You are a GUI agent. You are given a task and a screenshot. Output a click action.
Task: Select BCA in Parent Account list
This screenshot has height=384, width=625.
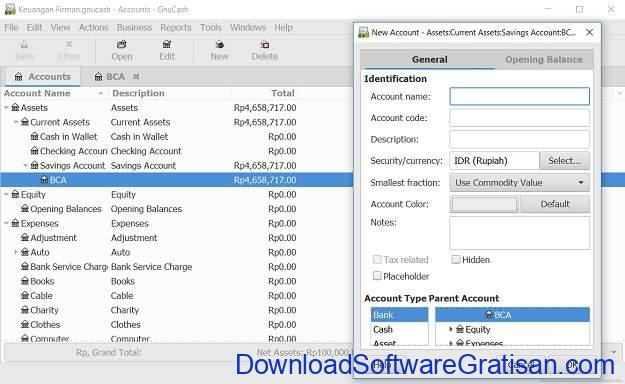(x=512, y=315)
